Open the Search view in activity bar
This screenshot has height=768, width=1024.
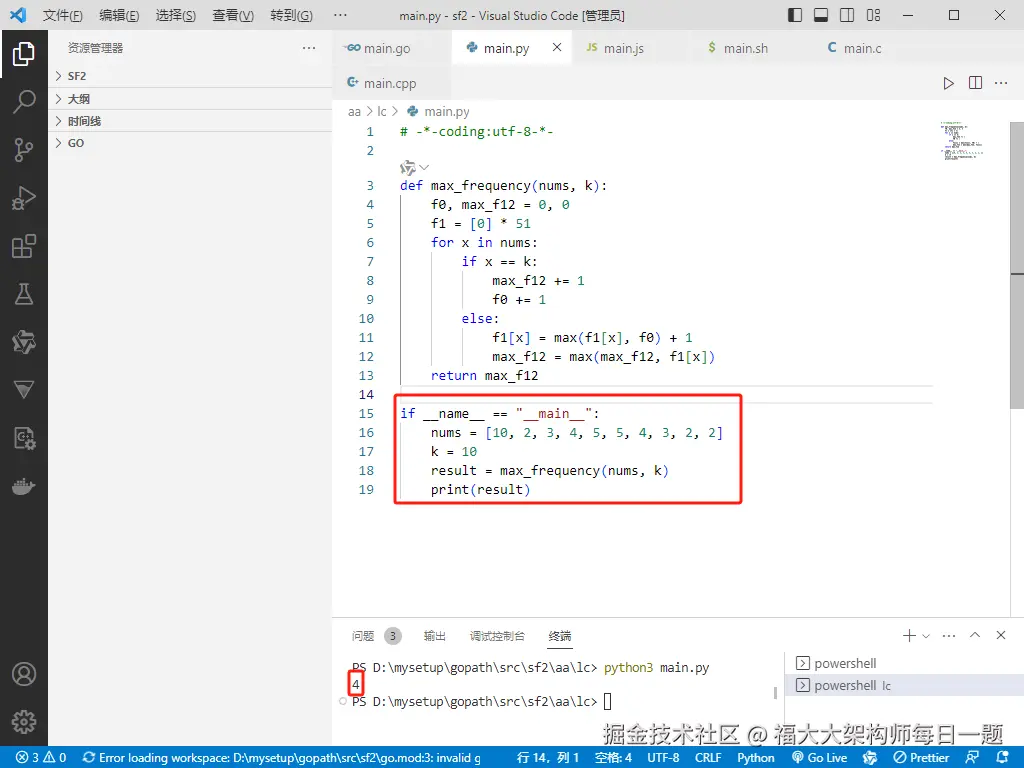[x=24, y=101]
